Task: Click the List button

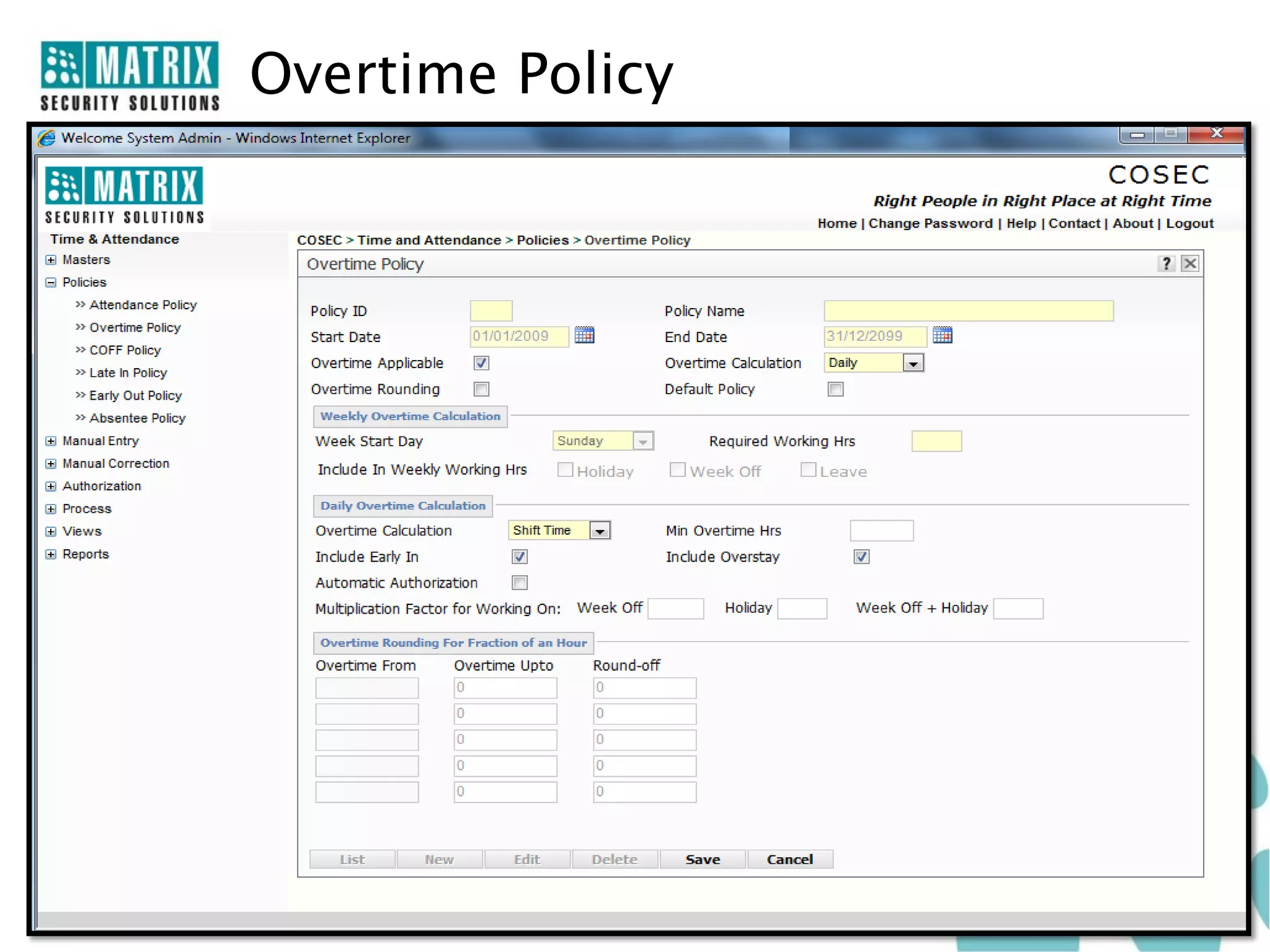Action: point(352,859)
